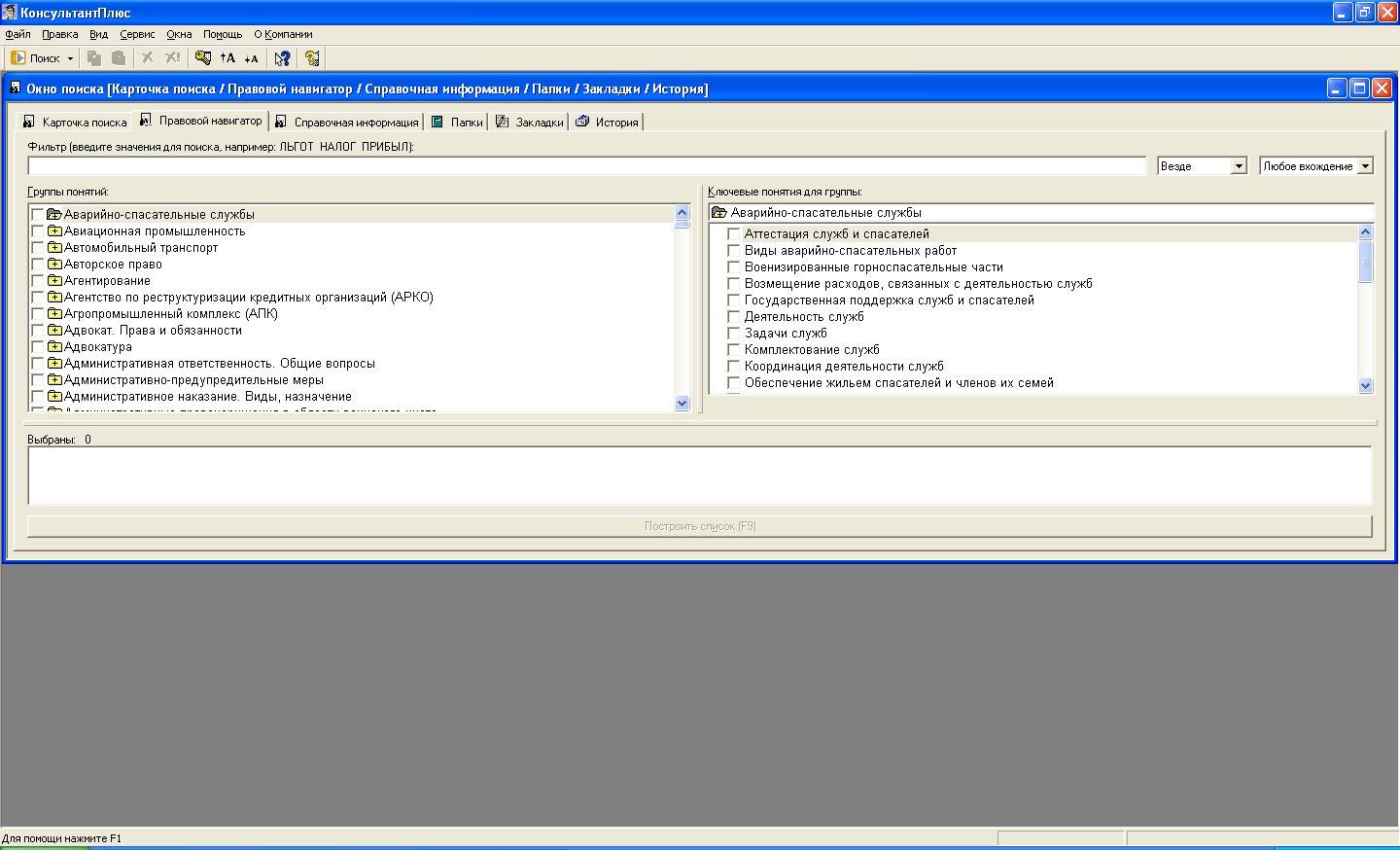This screenshot has height=850, width=1400.
Task: Click the Окно поиска window system icon
Action: click(x=15, y=89)
